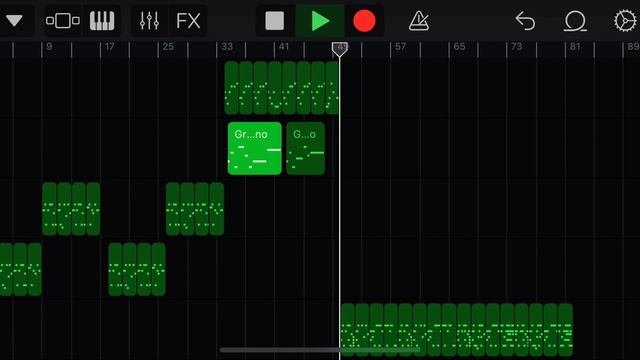Select the top-track region before the playhead
Screen dimensions: 640x360
click(282, 88)
